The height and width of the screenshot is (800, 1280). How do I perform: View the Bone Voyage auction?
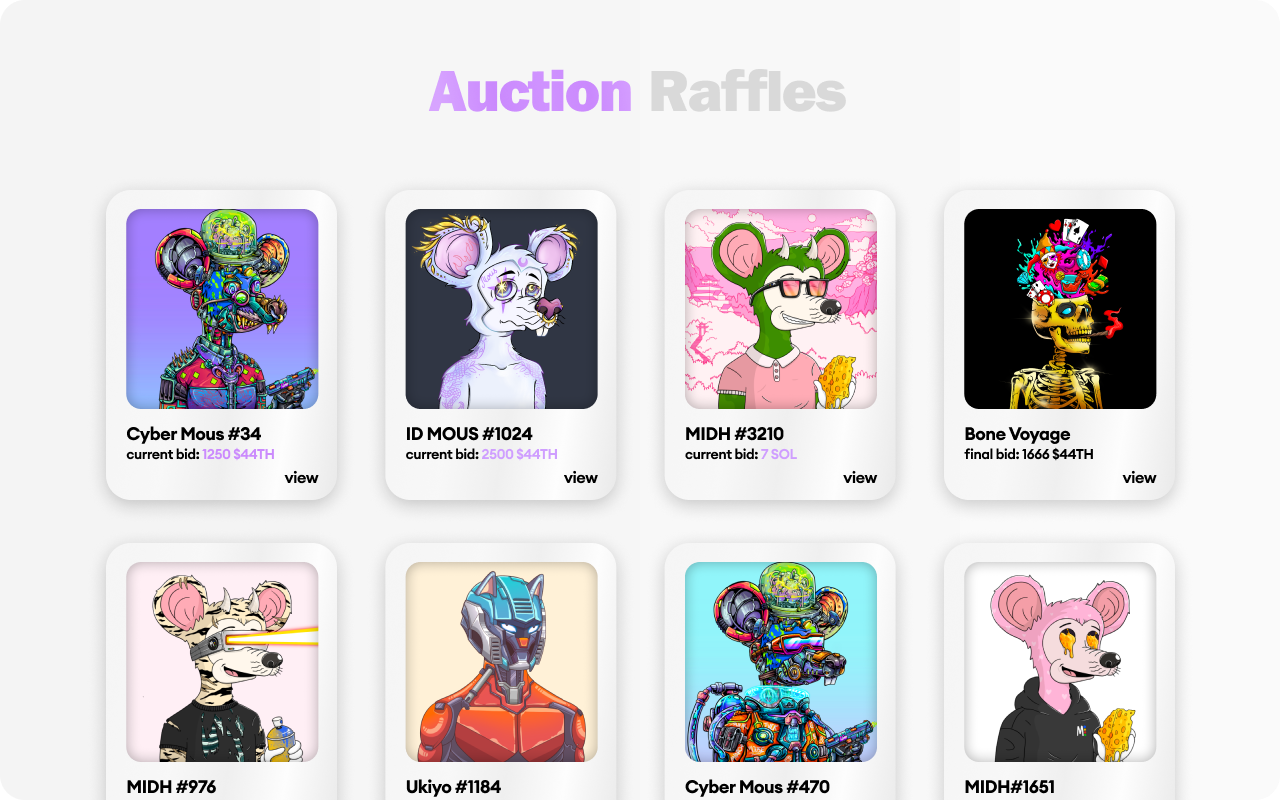pyautogui.click(x=1139, y=478)
